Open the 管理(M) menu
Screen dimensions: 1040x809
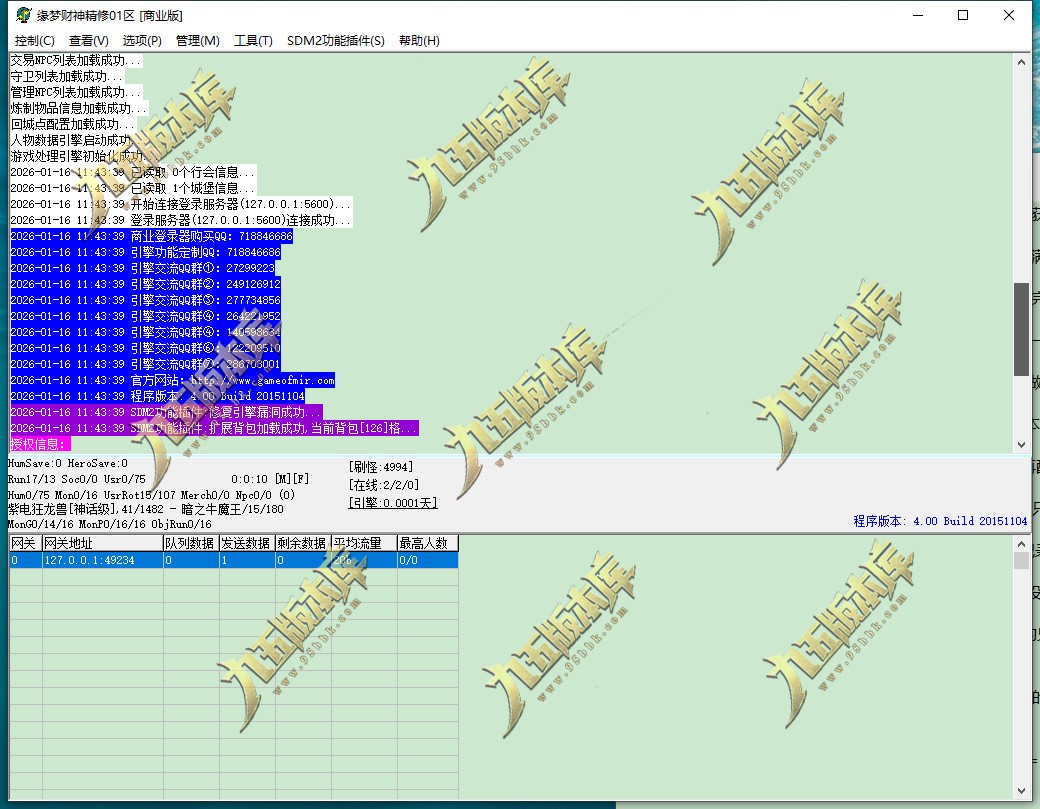point(198,40)
